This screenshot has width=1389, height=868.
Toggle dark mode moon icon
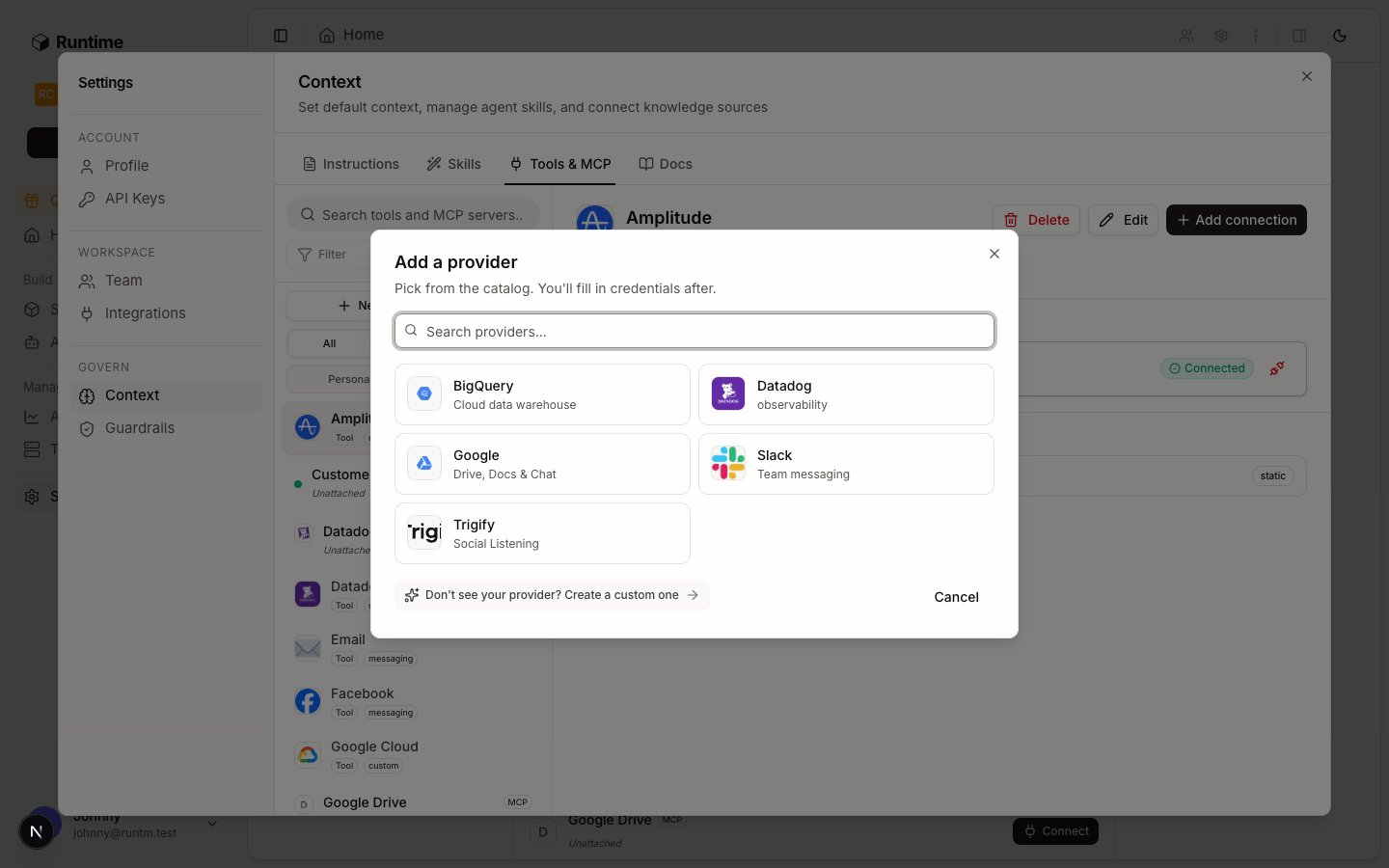pos(1340,36)
